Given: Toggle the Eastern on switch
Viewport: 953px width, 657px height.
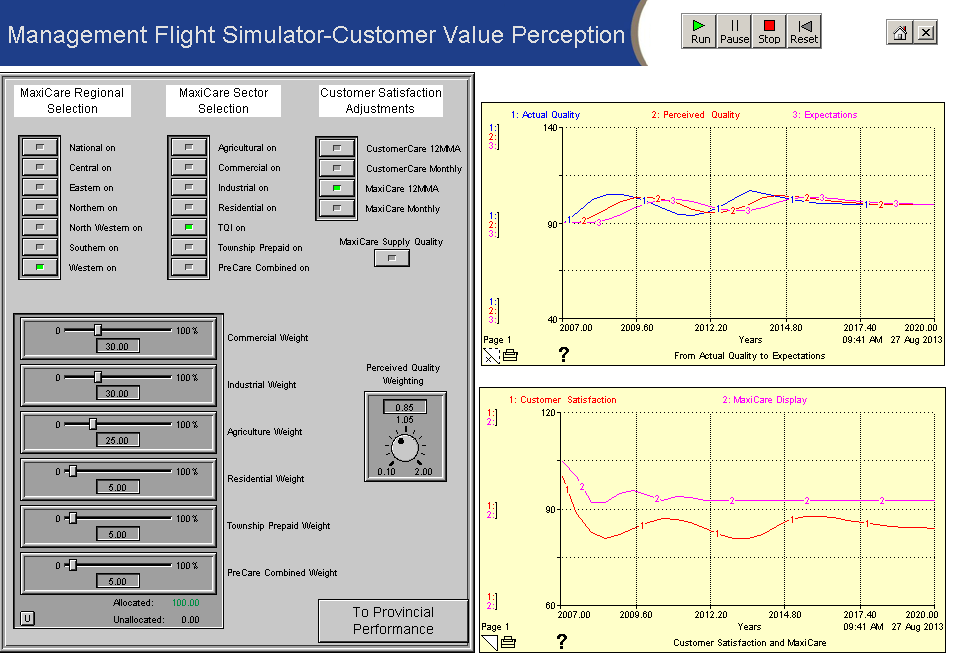Looking at the screenshot, I should coord(40,187).
